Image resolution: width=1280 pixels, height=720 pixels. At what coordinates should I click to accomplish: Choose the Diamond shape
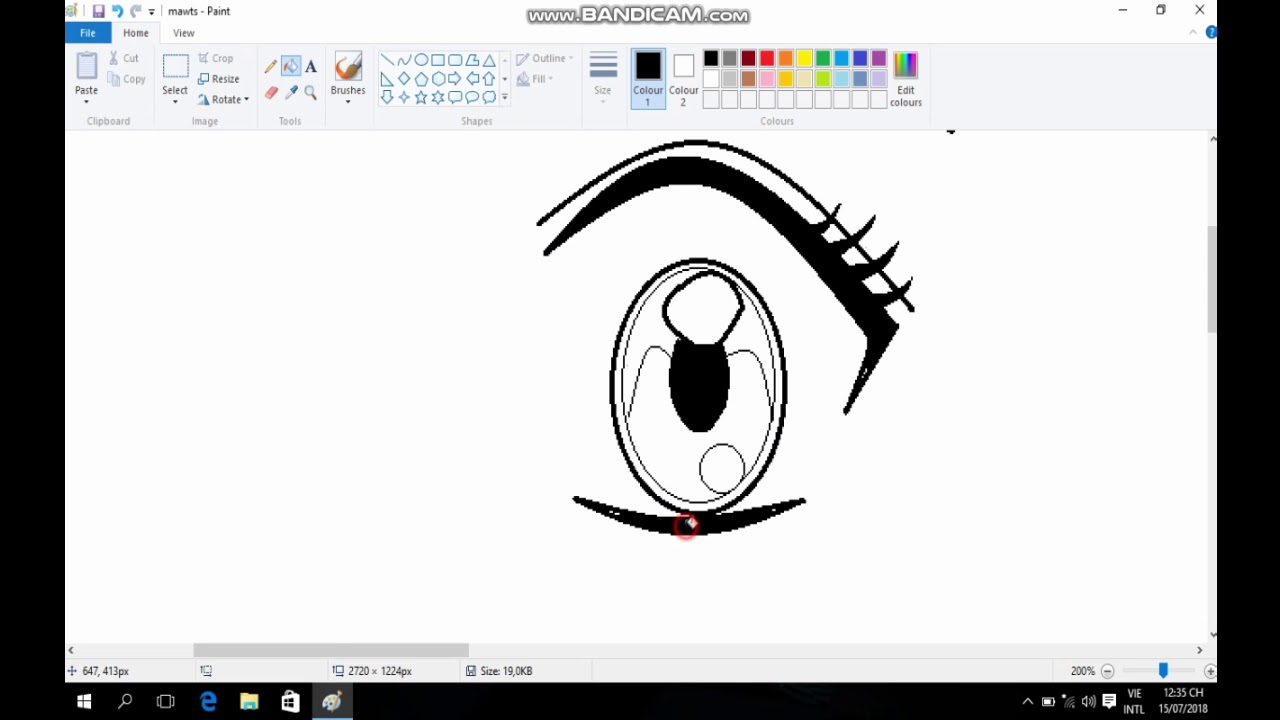pyautogui.click(x=404, y=79)
